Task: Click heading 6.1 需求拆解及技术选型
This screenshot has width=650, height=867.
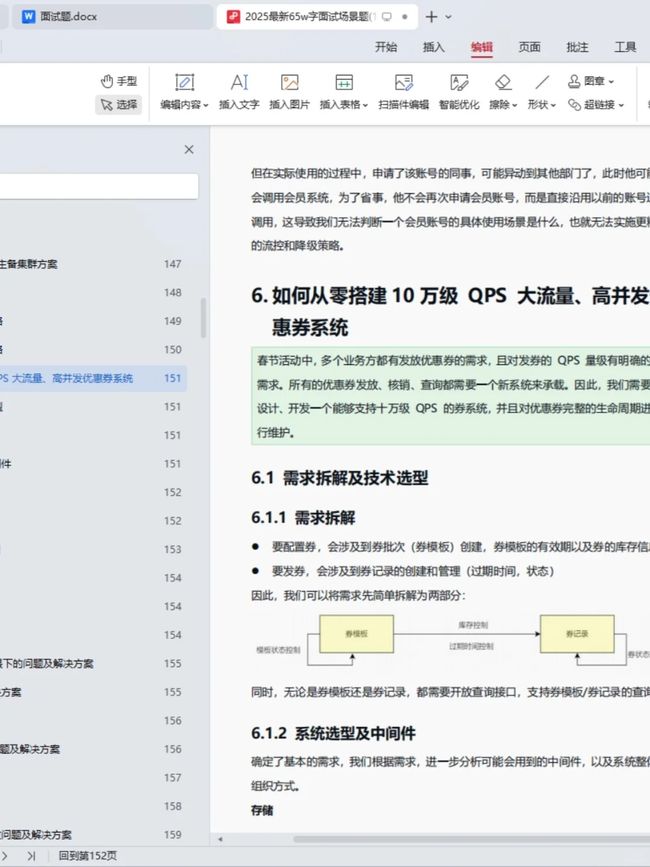Action: 339,478
